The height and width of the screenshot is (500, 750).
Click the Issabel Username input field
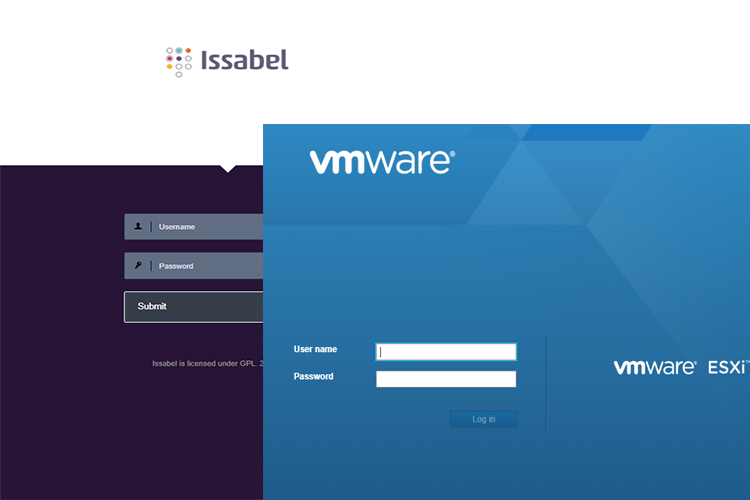(194, 227)
